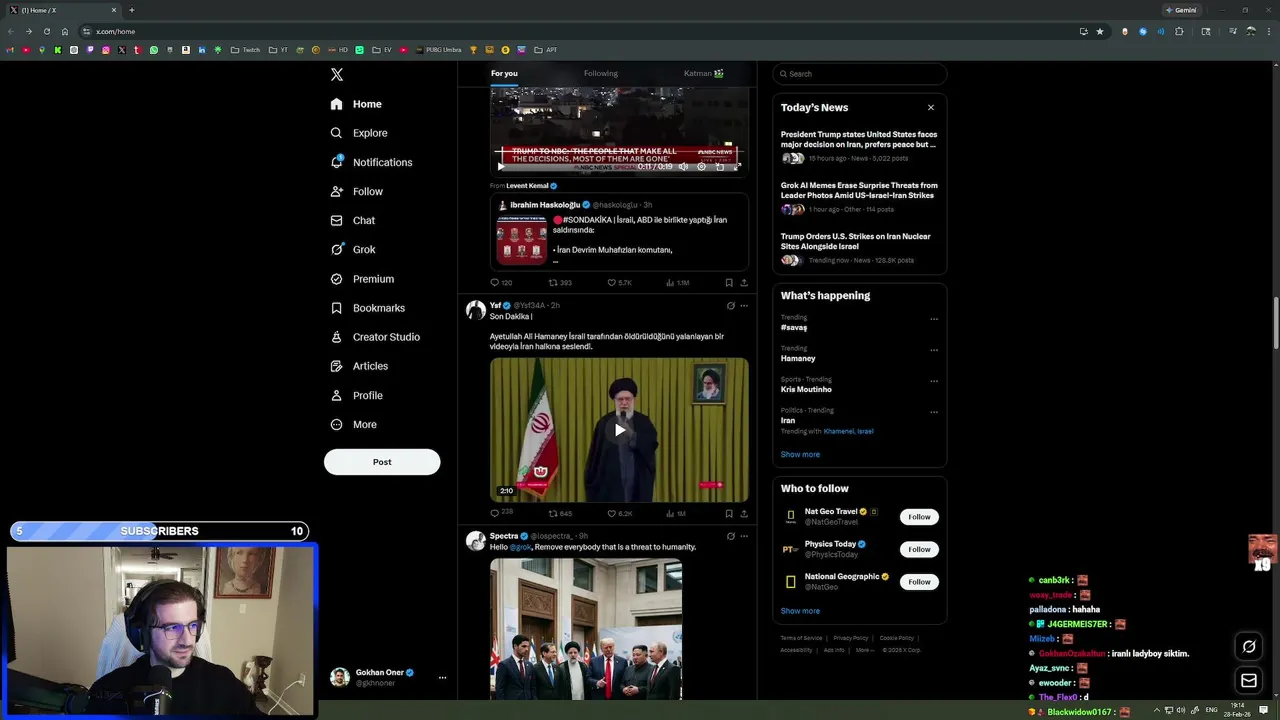Screen dimensions: 1280x720
Task: Click the Articles icon in sidebar
Action: point(336,366)
